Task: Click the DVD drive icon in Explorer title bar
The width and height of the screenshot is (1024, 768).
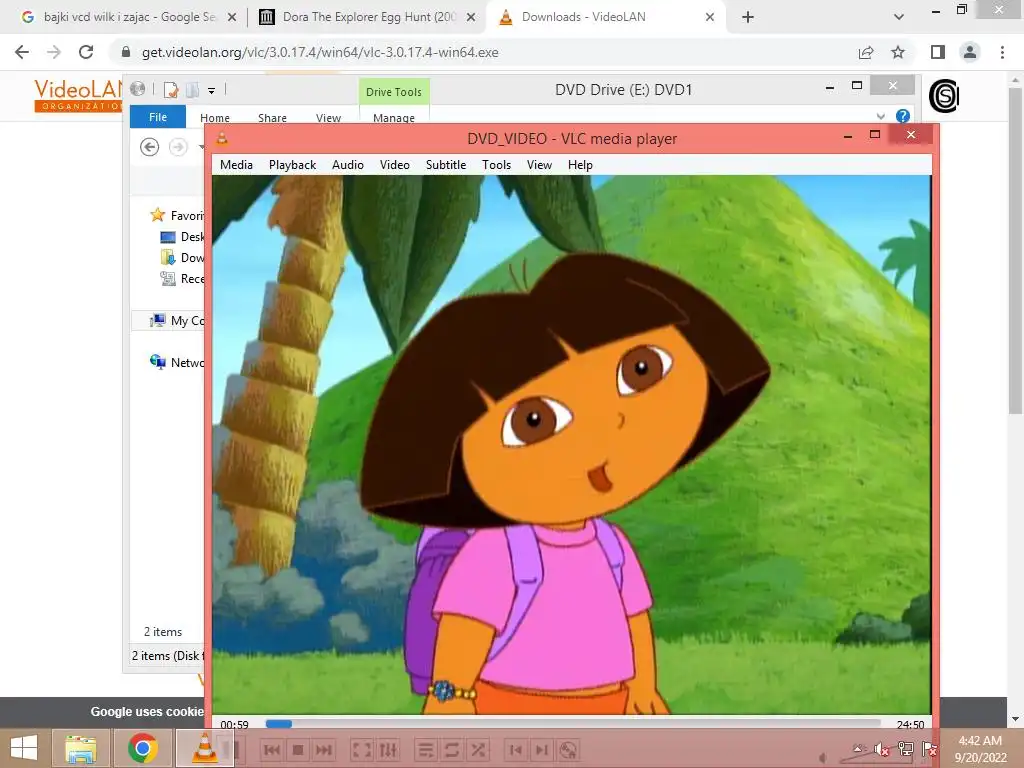Action: pyautogui.click(x=137, y=89)
